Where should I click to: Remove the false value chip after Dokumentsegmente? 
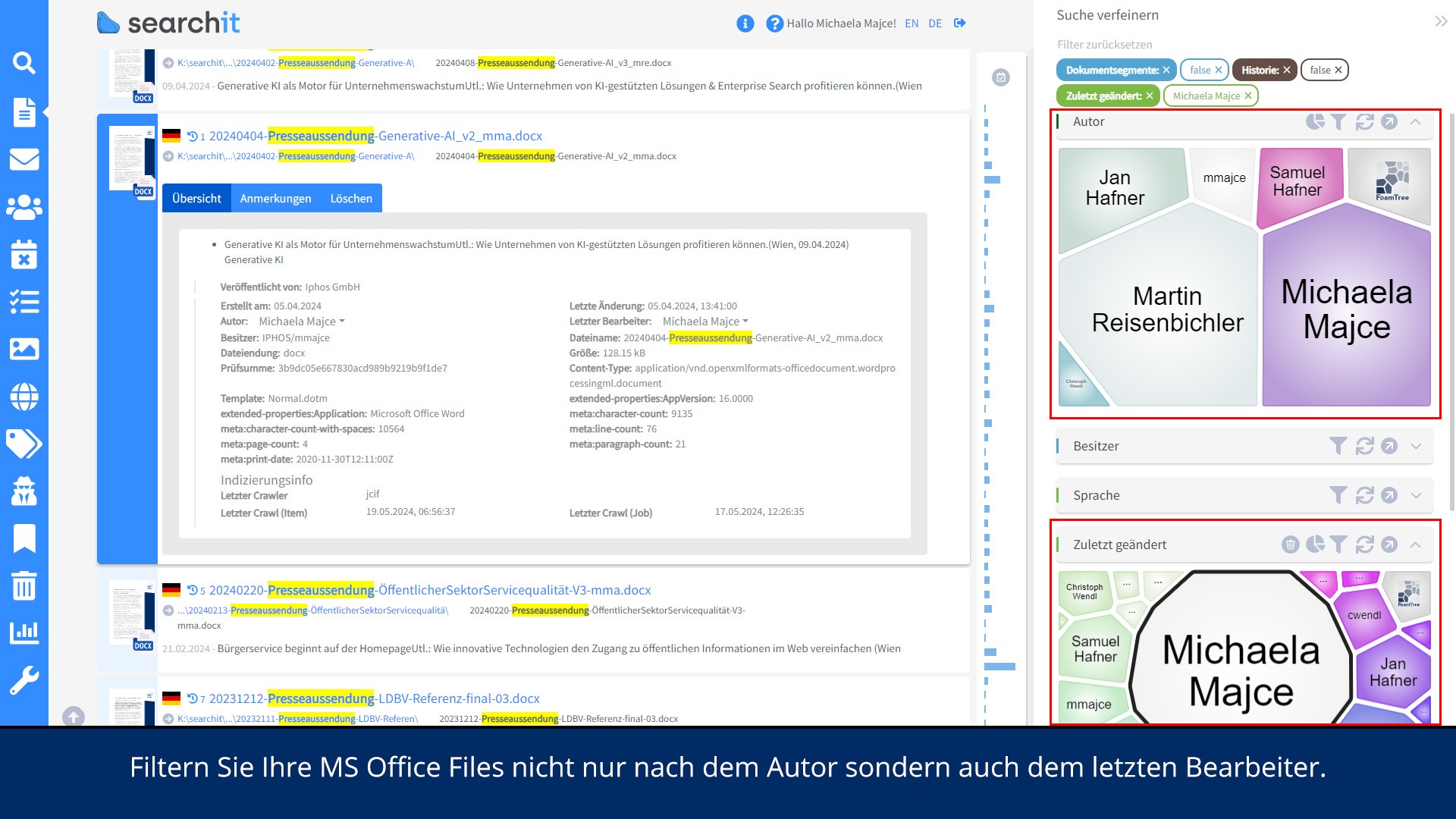point(1219,70)
